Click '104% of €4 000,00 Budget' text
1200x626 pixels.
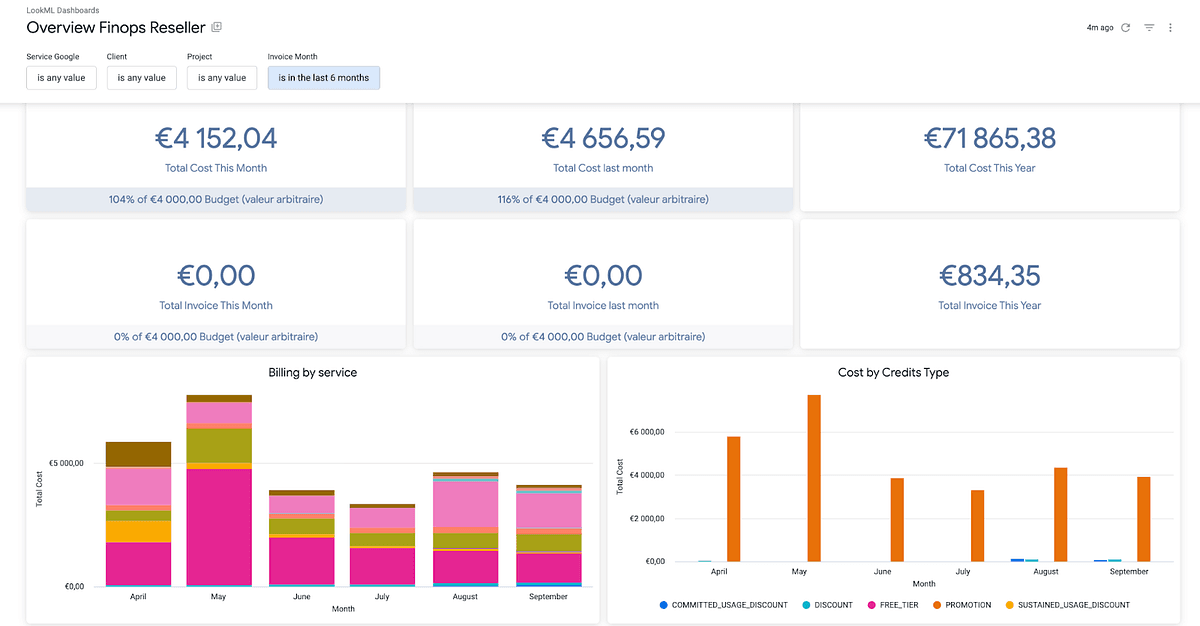(x=216, y=200)
